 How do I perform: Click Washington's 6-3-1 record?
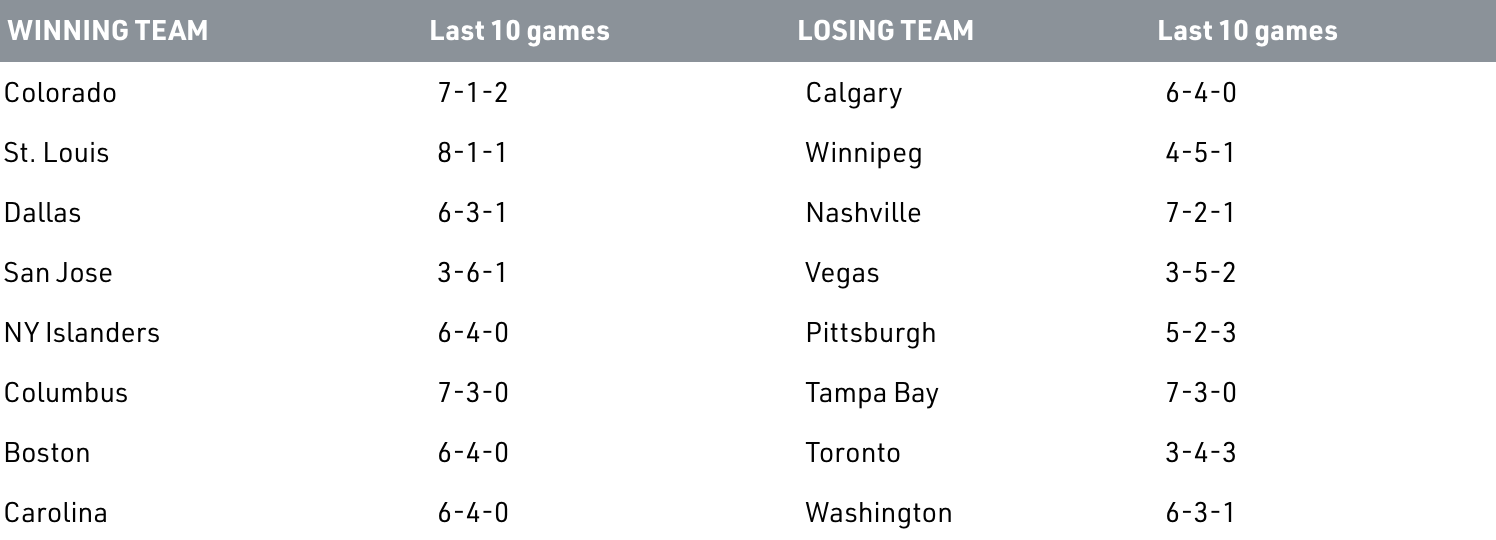[1200, 513]
